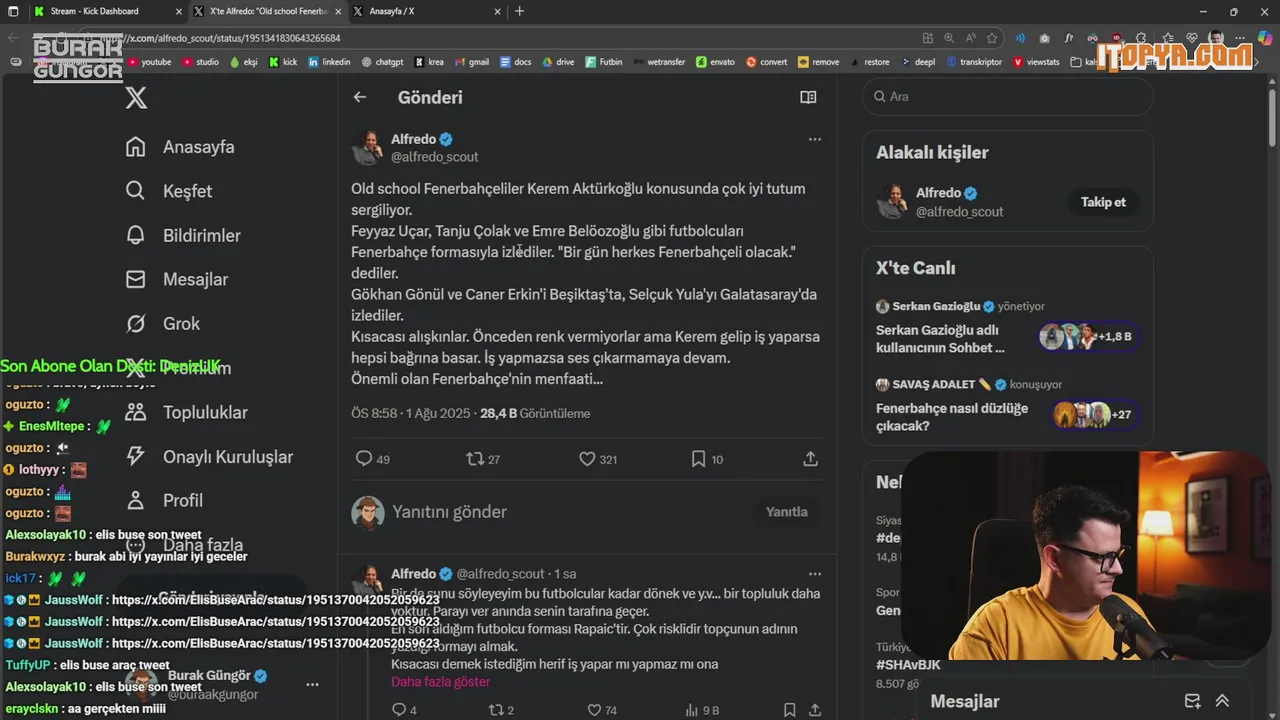Follow Alfredo with Takip et button
The image size is (1280, 720).
pyautogui.click(x=1103, y=202)
